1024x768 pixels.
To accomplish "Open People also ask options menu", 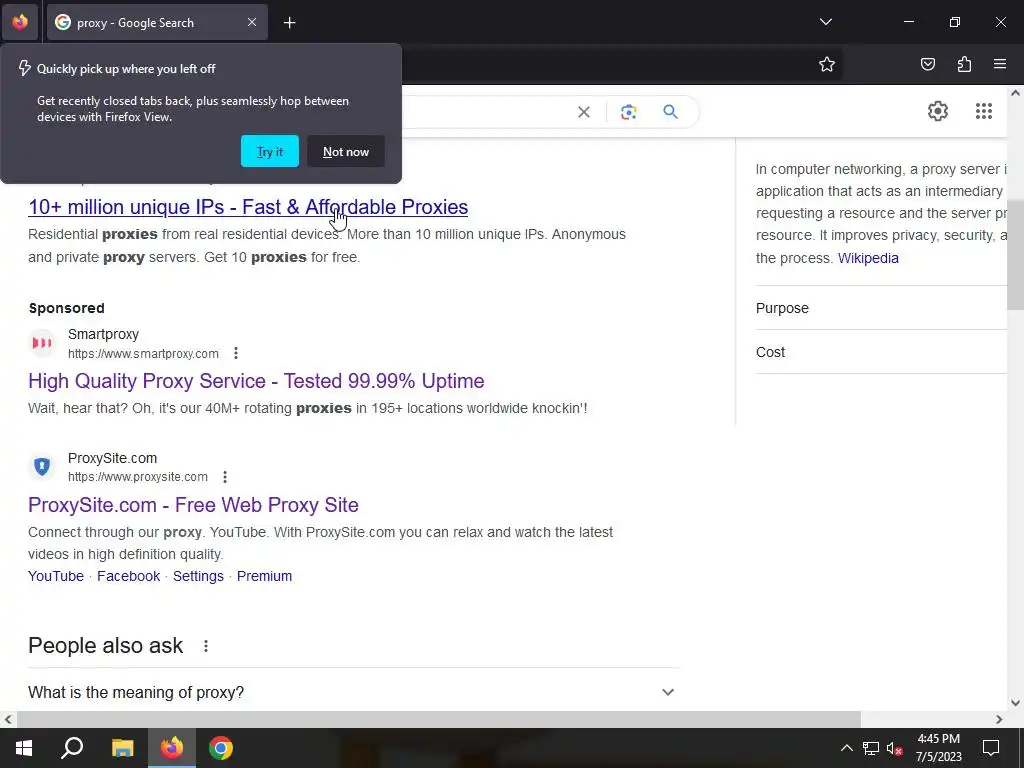I will point(206,646).
